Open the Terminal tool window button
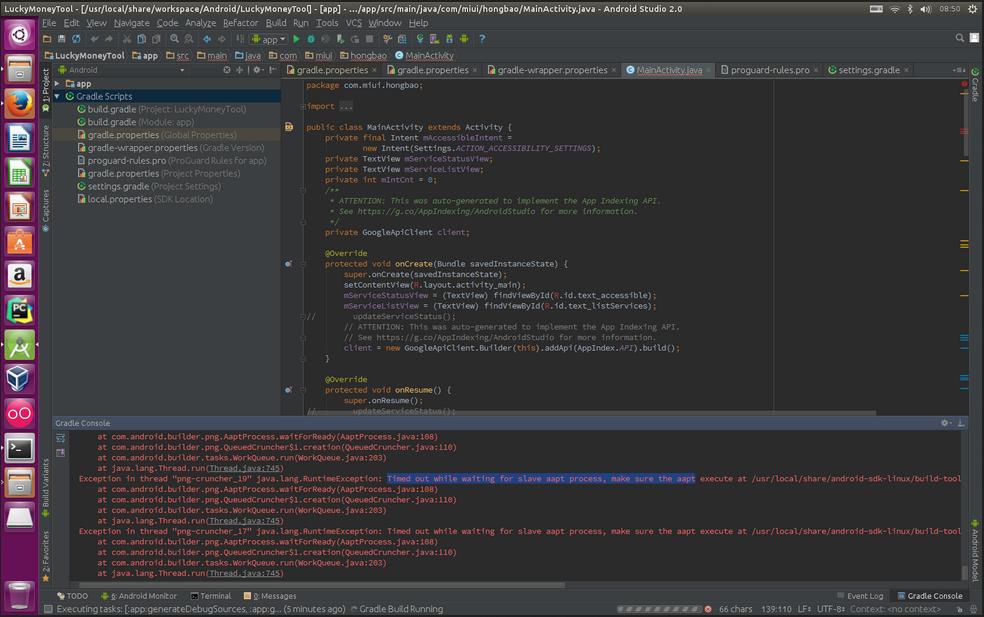 (x=211, y=596)
